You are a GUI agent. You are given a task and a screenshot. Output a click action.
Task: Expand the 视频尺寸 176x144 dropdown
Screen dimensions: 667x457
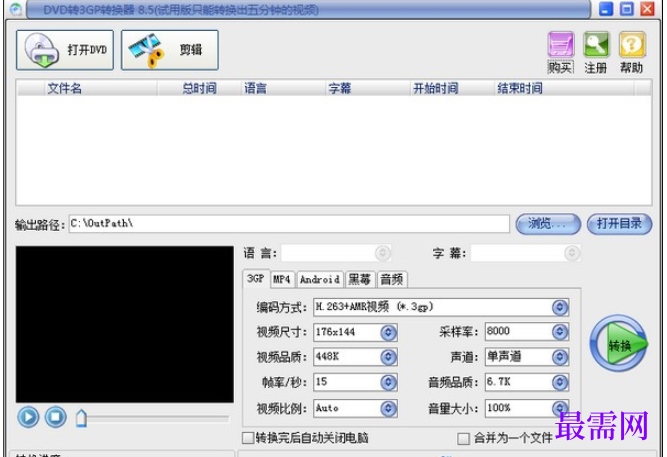tap(388, 332)
